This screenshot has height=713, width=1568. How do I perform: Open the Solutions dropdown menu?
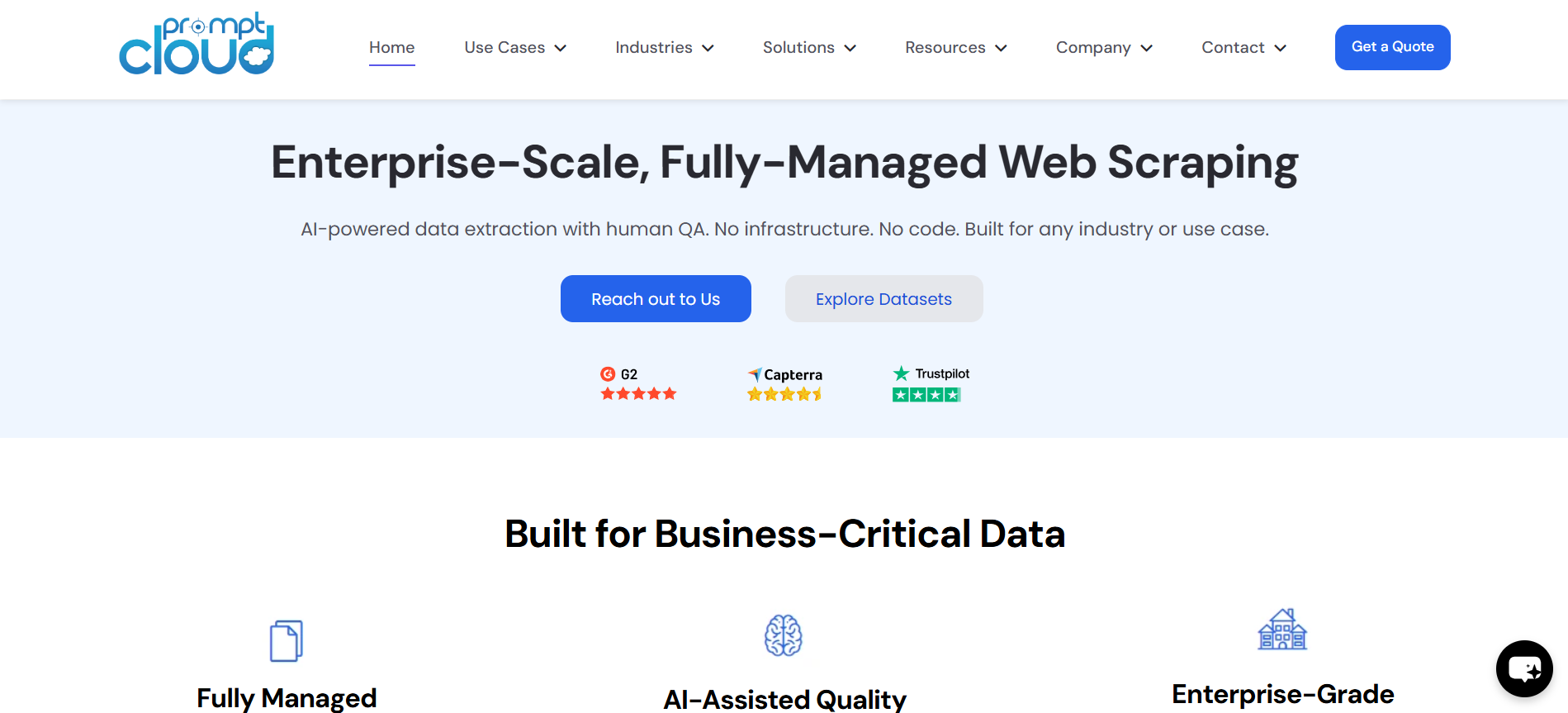(x=809, y=48)
